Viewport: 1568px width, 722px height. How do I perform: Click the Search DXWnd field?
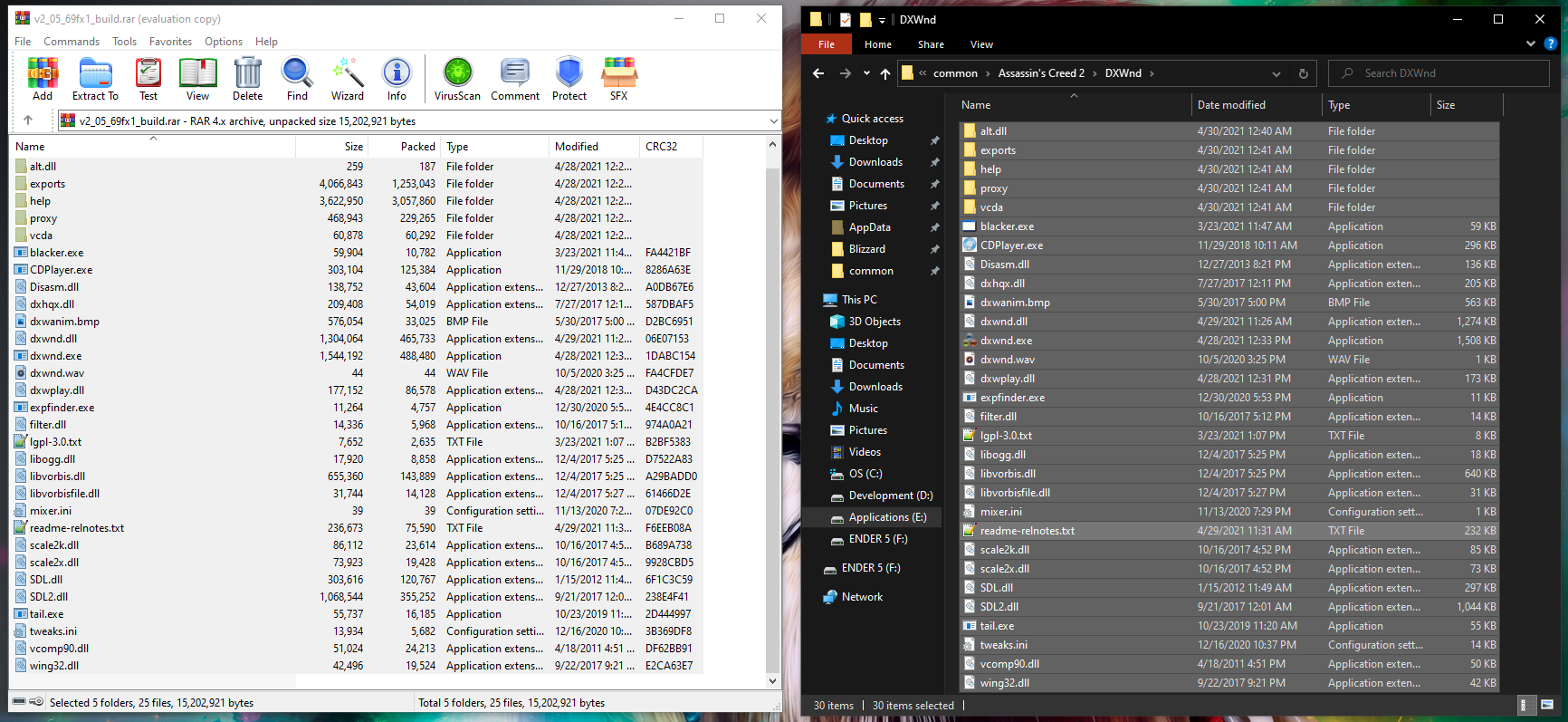[1439, 73]
